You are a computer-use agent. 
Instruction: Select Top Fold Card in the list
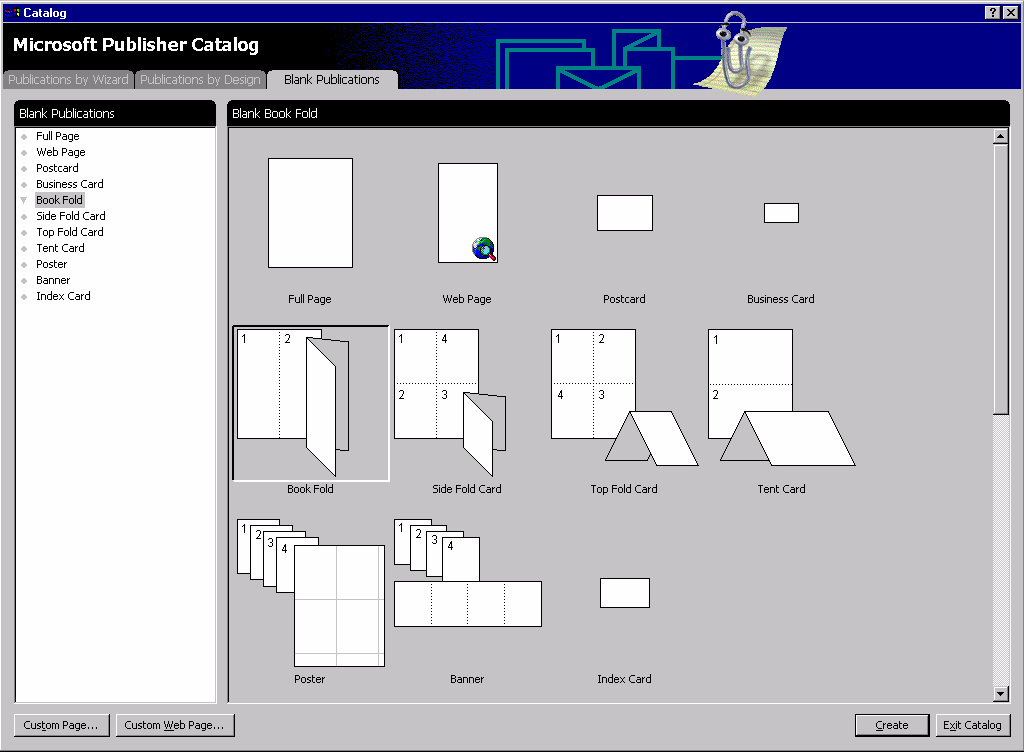pos(70,232)
